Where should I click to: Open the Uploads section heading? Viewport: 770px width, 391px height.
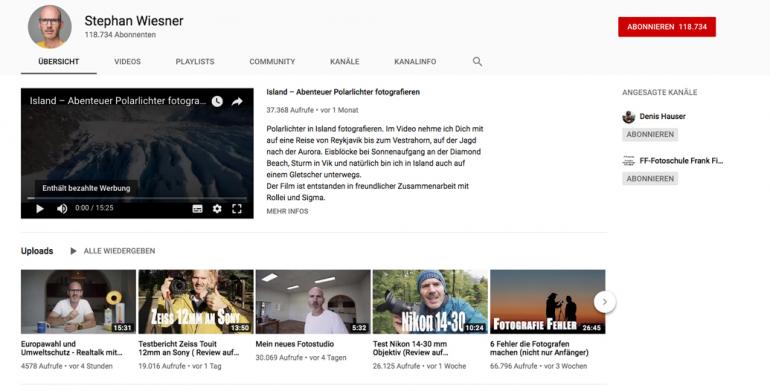pyautogui.click(x=37, y=251)
